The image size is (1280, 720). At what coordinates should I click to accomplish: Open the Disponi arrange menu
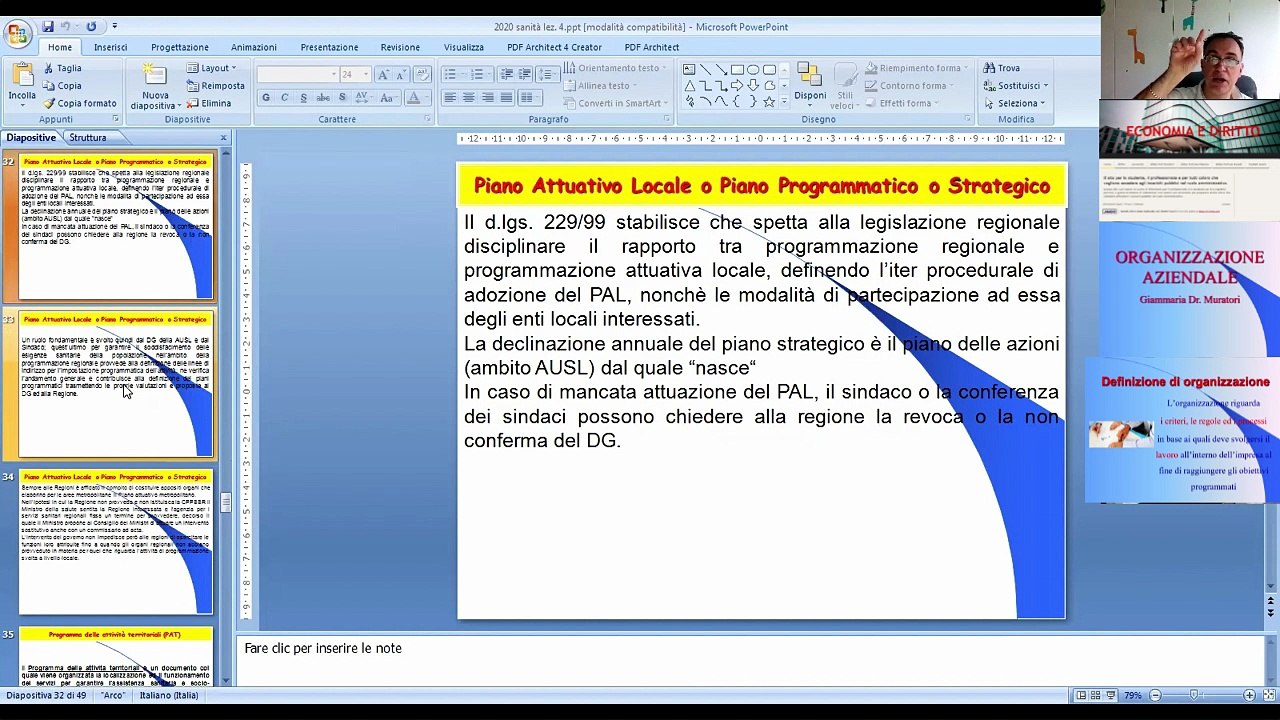pyautogui.click(x=810, y=84)
